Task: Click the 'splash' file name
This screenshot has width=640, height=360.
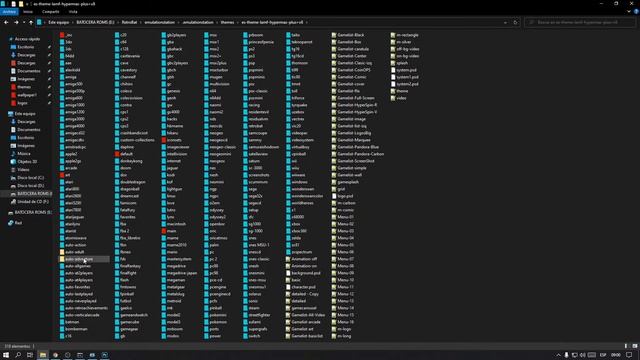Action: pos(402,63)
